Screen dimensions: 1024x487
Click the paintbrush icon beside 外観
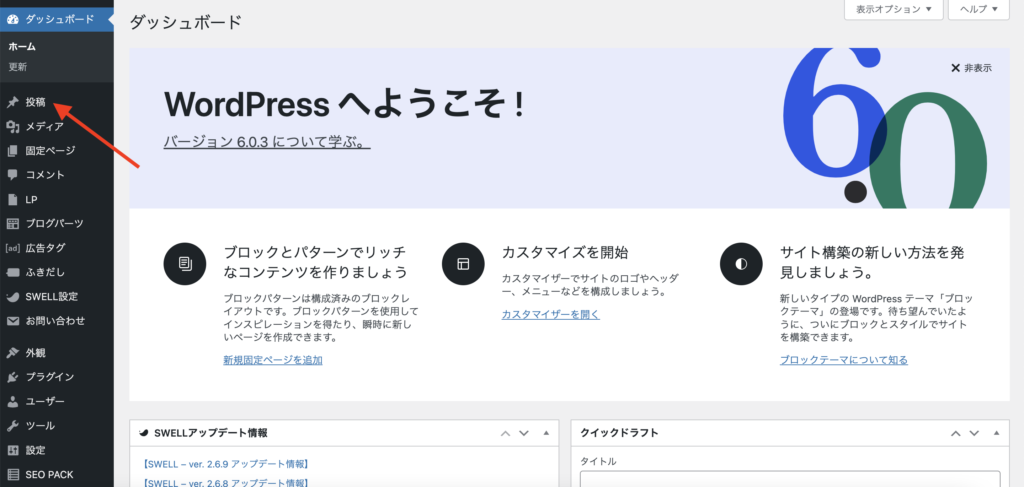tap(12, 353)
